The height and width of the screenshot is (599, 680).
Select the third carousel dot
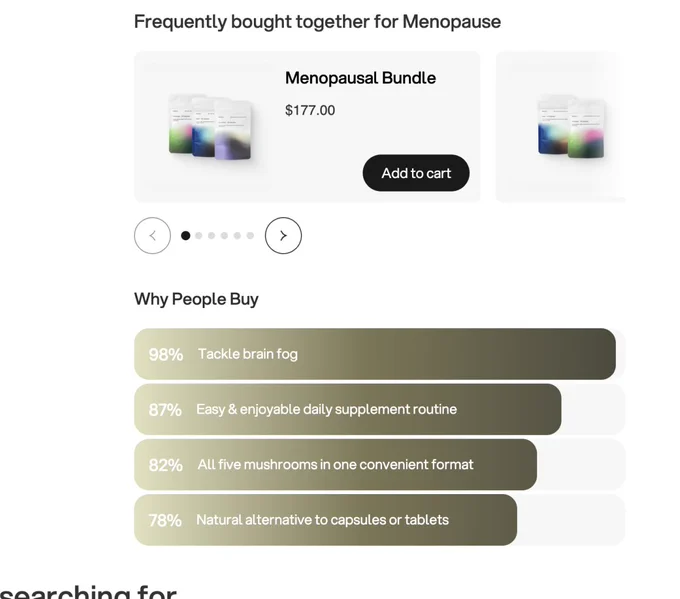click(212, 236)
